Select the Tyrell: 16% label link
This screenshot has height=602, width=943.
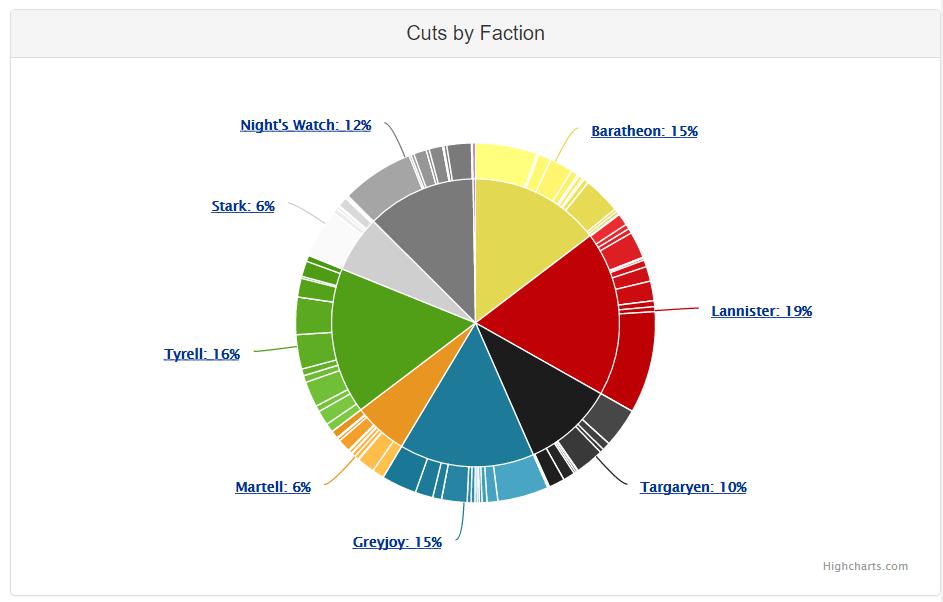(202, 354)
